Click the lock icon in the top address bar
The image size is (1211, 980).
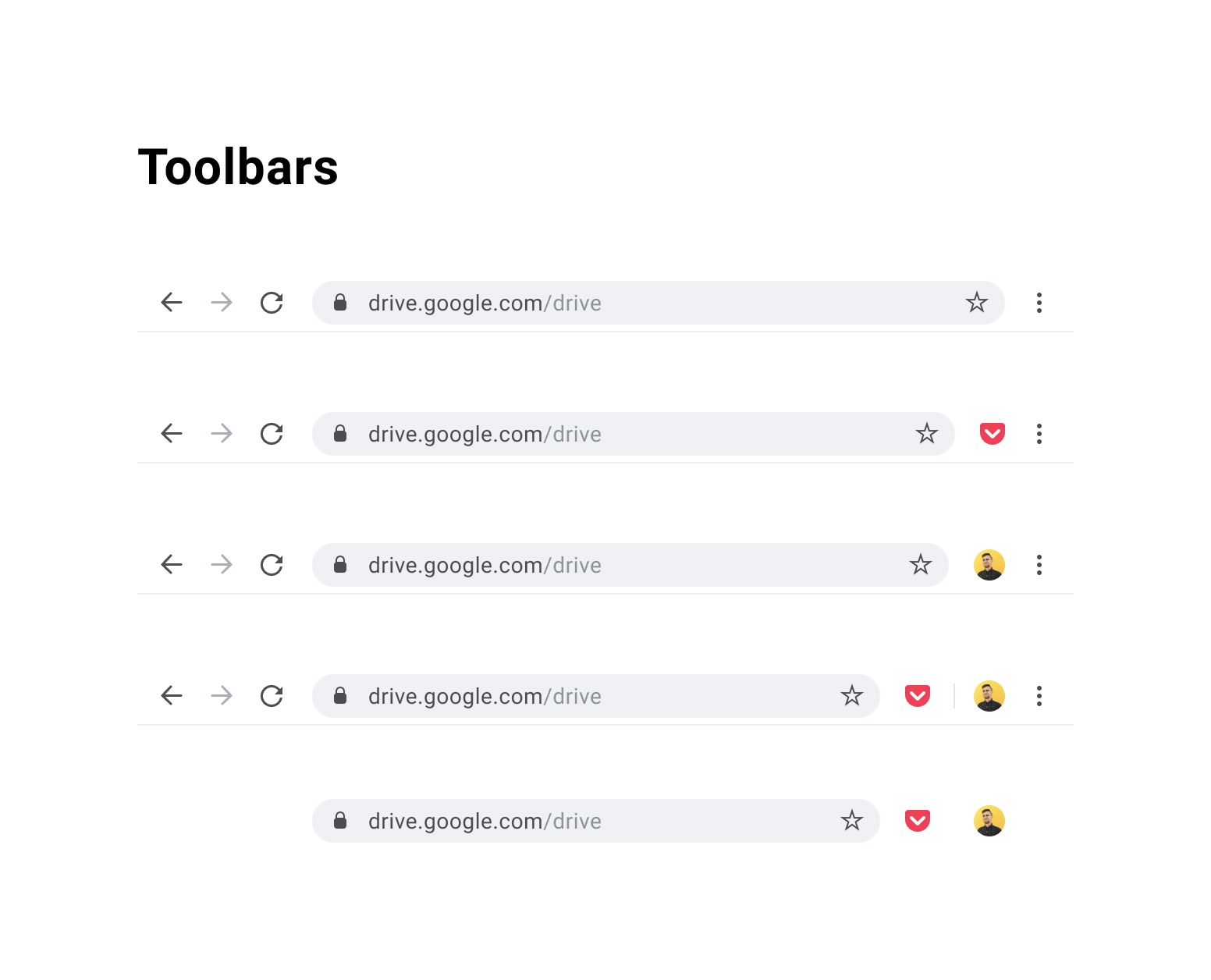click(x=341, y=303)
